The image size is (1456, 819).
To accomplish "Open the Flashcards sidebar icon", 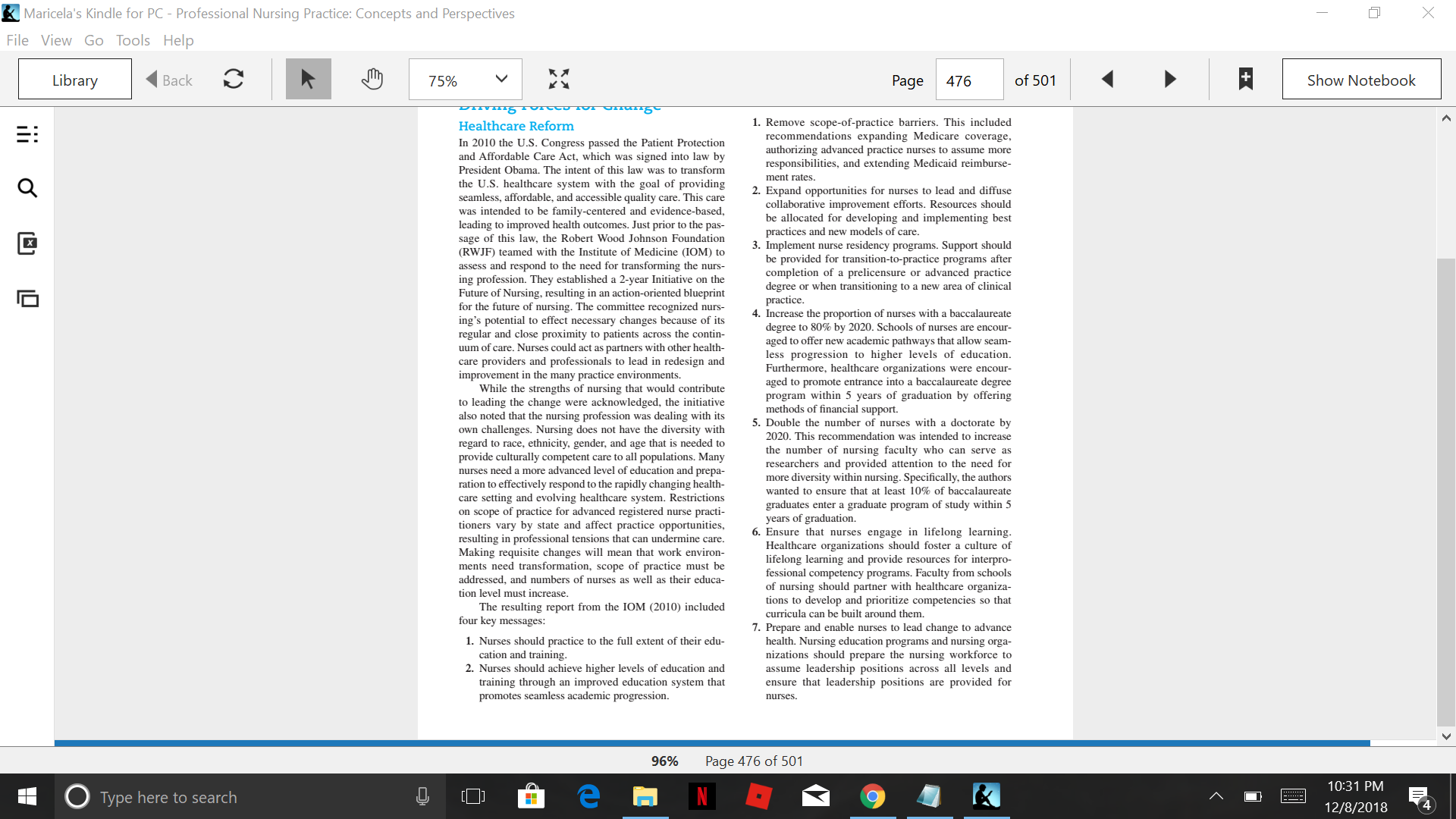I will (27, 243).
